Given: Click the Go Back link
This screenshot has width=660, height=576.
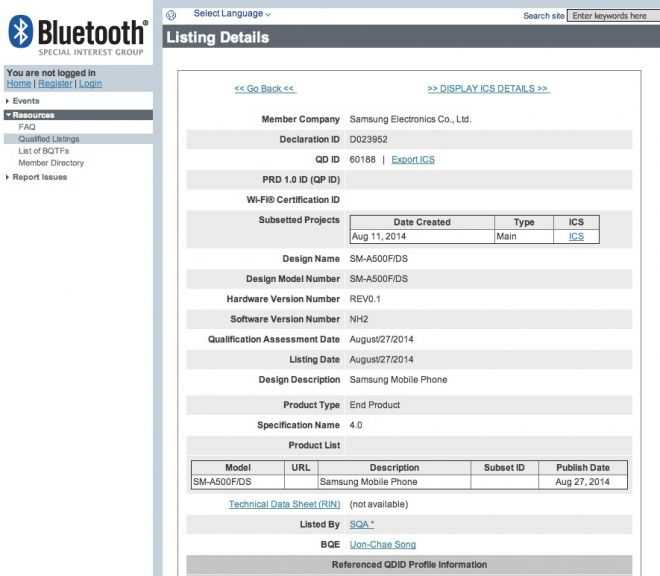Looking at the screenshot, I should point(264,89).
